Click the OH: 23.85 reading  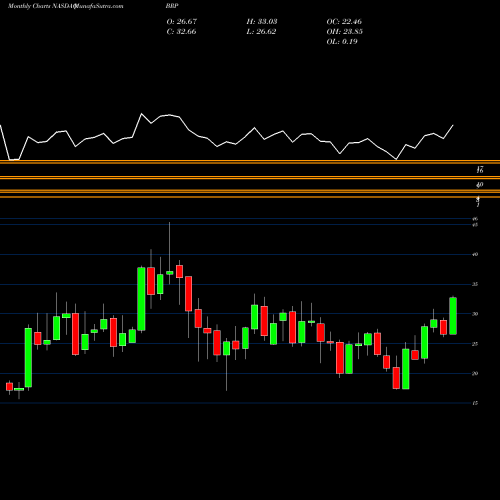(345, 32)
